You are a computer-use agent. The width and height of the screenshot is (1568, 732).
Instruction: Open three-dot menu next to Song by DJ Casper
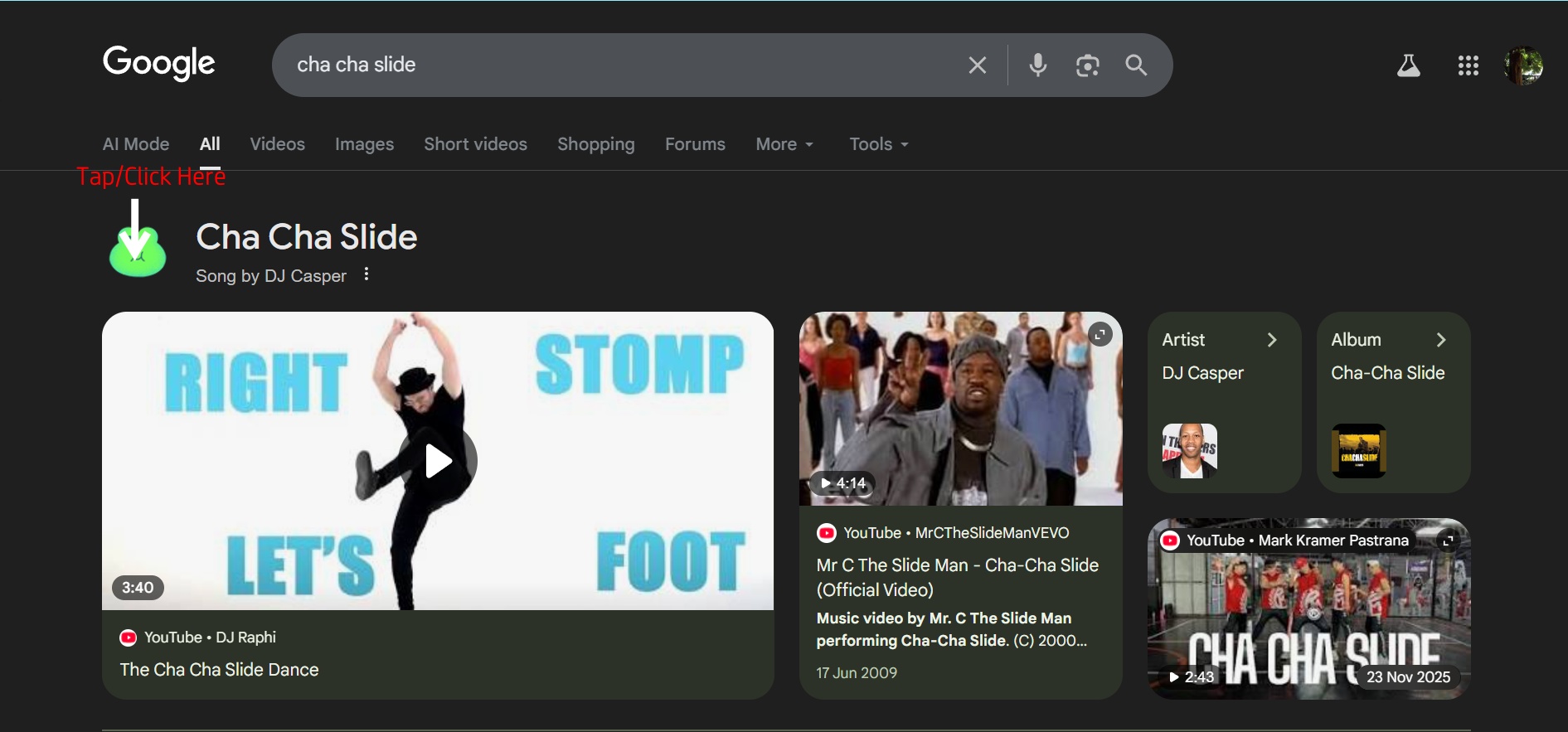click(367, 274)
